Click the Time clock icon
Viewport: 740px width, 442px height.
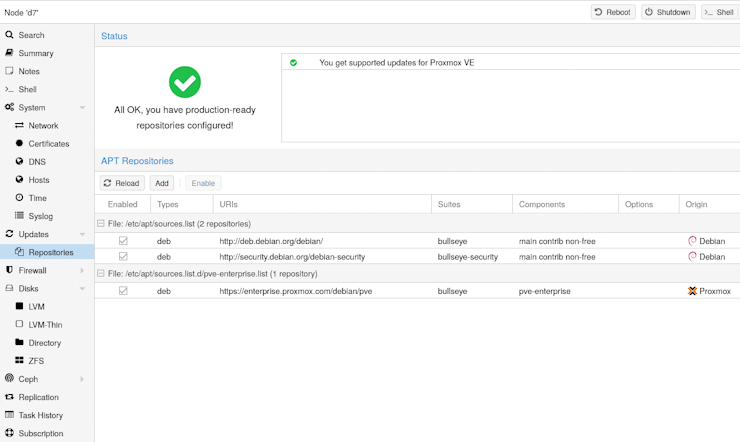(19, 198)
